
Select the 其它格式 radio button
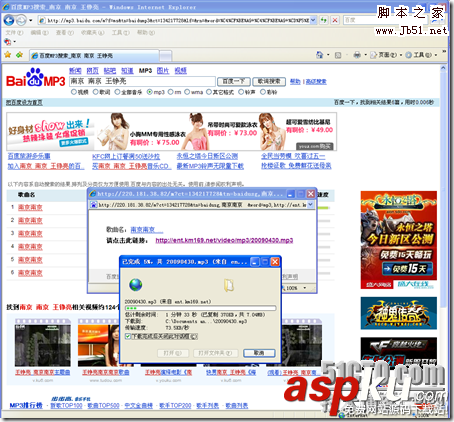click(209, 92)
